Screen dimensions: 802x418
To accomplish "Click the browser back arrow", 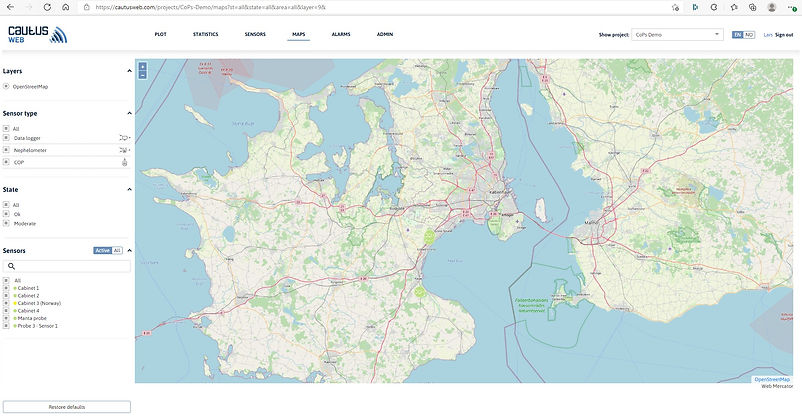I will [x=10, y=7].
